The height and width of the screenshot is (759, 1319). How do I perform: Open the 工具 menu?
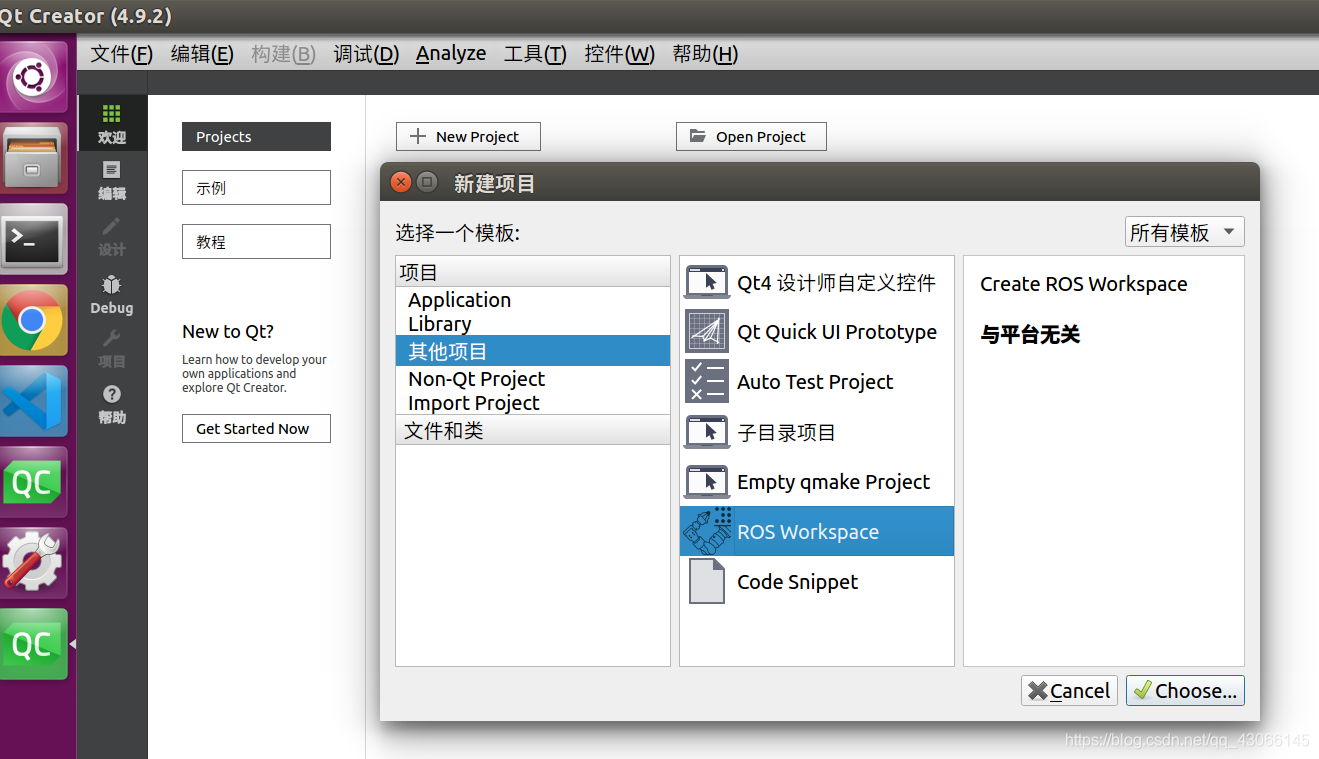(534, 54)
